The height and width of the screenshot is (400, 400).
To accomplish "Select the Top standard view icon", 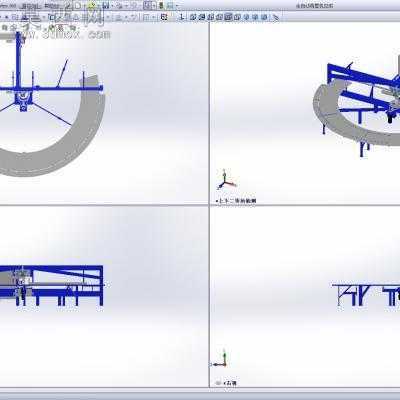I will [228, 17].
